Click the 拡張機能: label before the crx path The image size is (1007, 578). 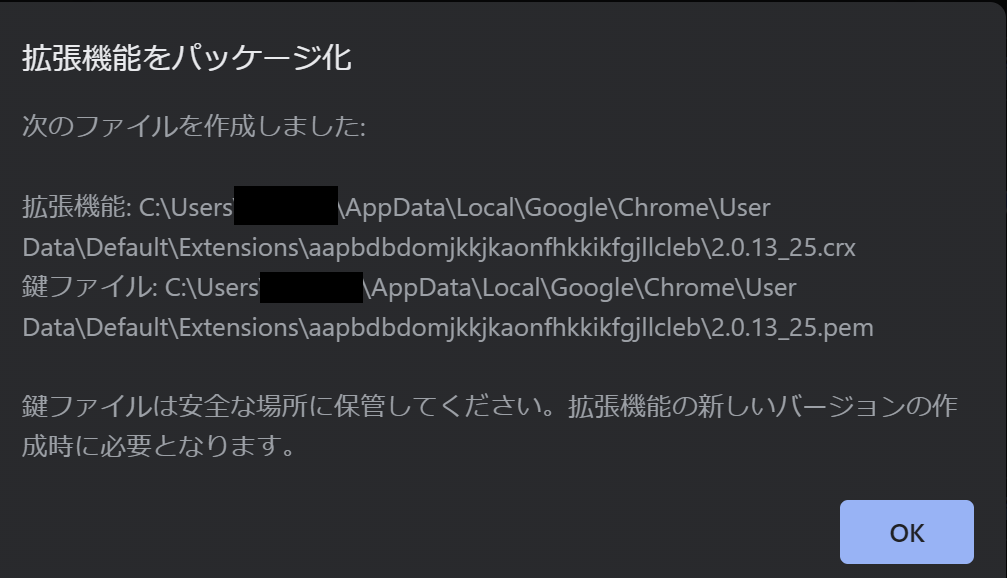[76, 207]
